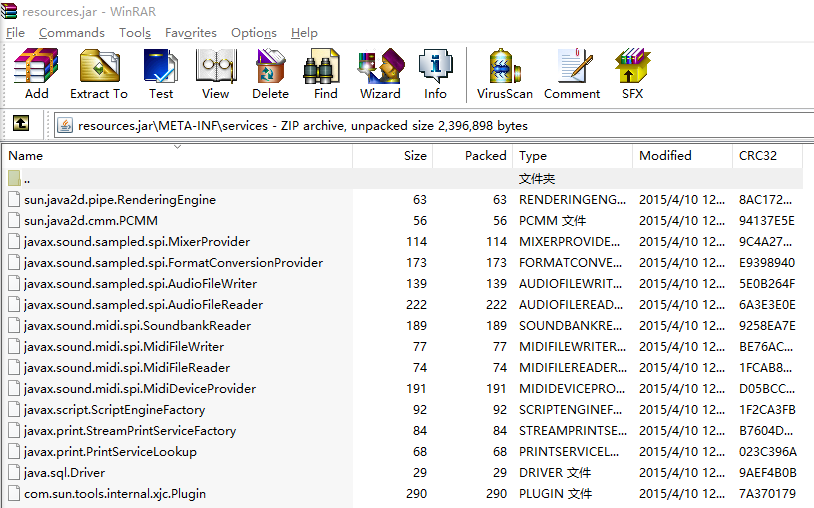
Task: Go up one folder level button
Action: click(21, 125)
